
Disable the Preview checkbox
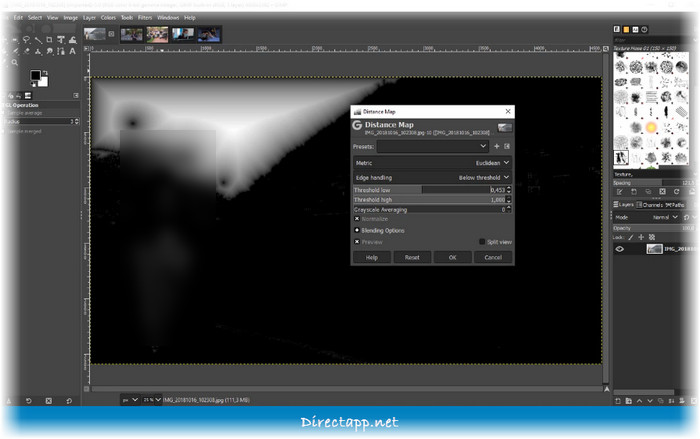[x=357, y=242]
